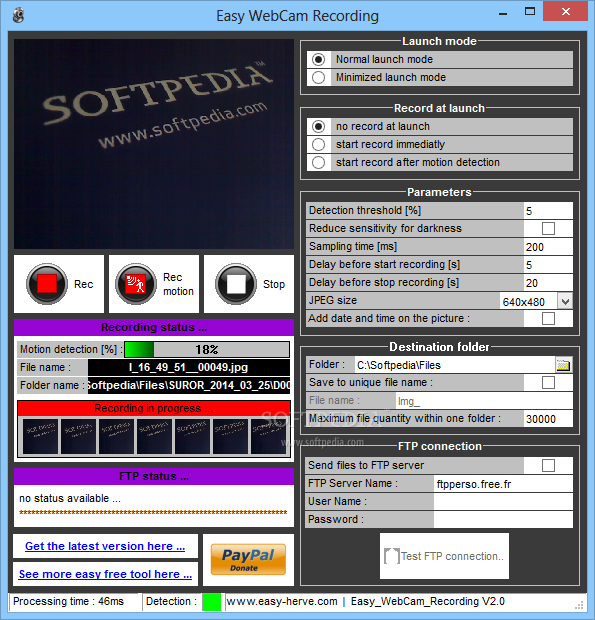Close the Easy WebCam Recording window

coord(565,11)
